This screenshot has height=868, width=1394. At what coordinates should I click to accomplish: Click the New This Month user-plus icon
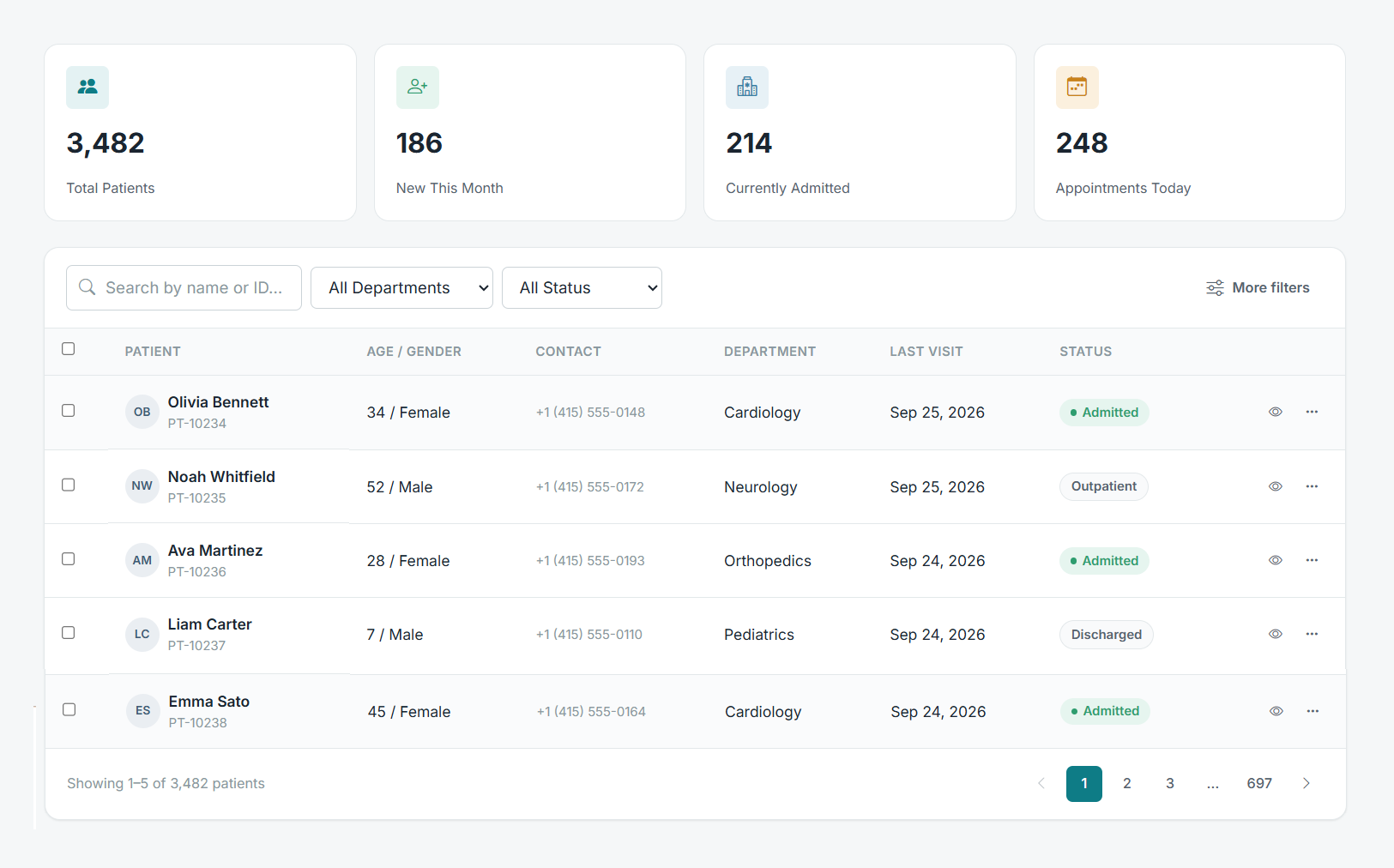[418, 87]
